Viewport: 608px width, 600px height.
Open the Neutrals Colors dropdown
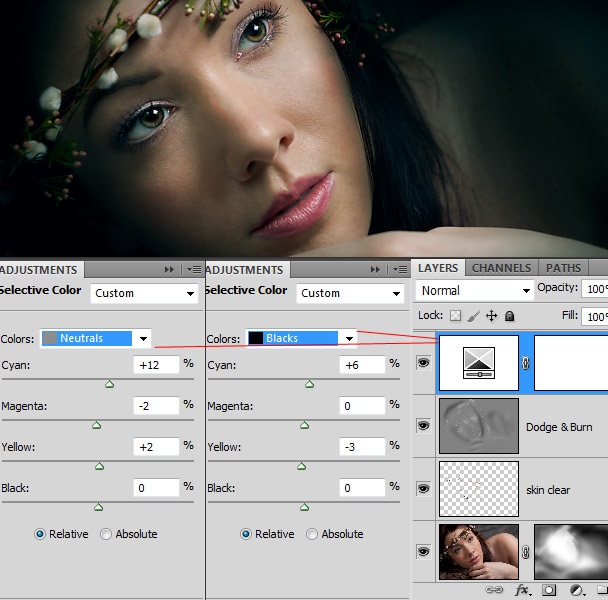pos(96,338)
